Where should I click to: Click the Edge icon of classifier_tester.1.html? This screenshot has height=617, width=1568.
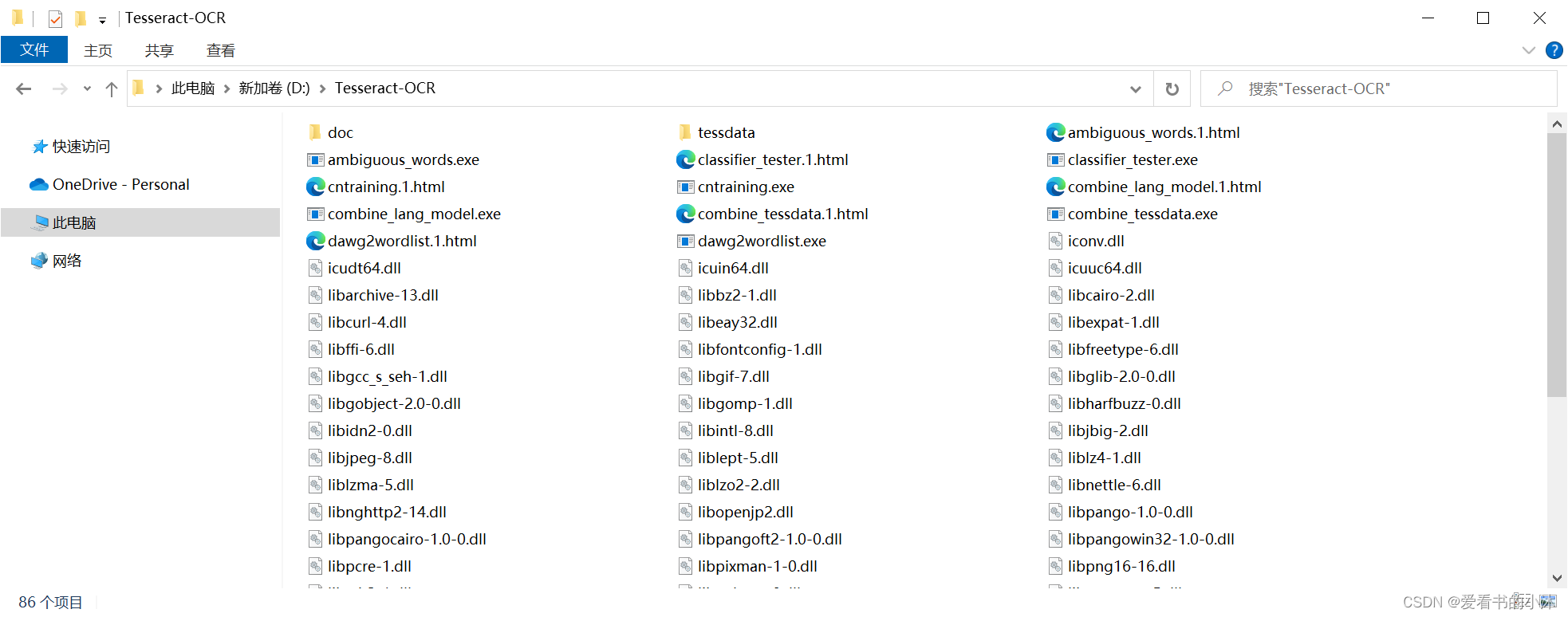coord(685,159)
